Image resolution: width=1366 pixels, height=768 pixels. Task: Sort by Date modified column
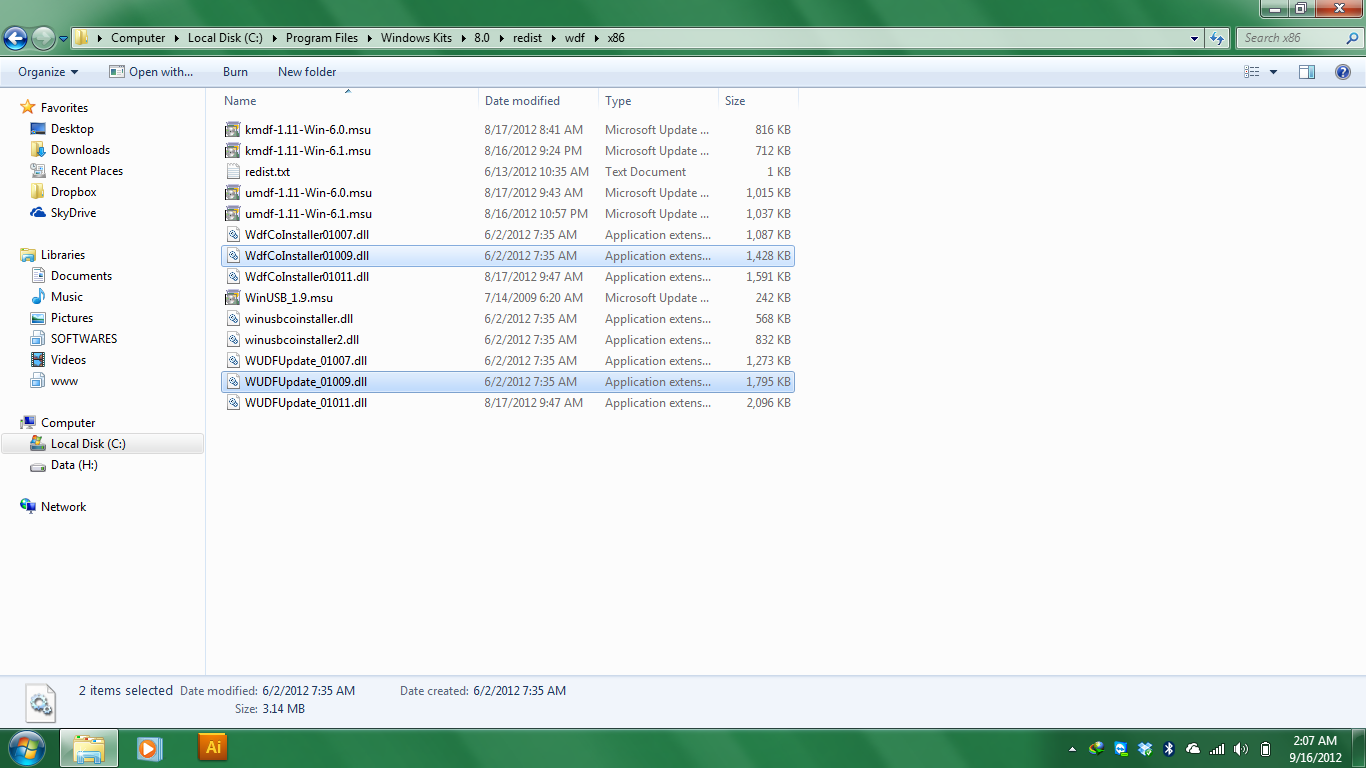(539, 101)
